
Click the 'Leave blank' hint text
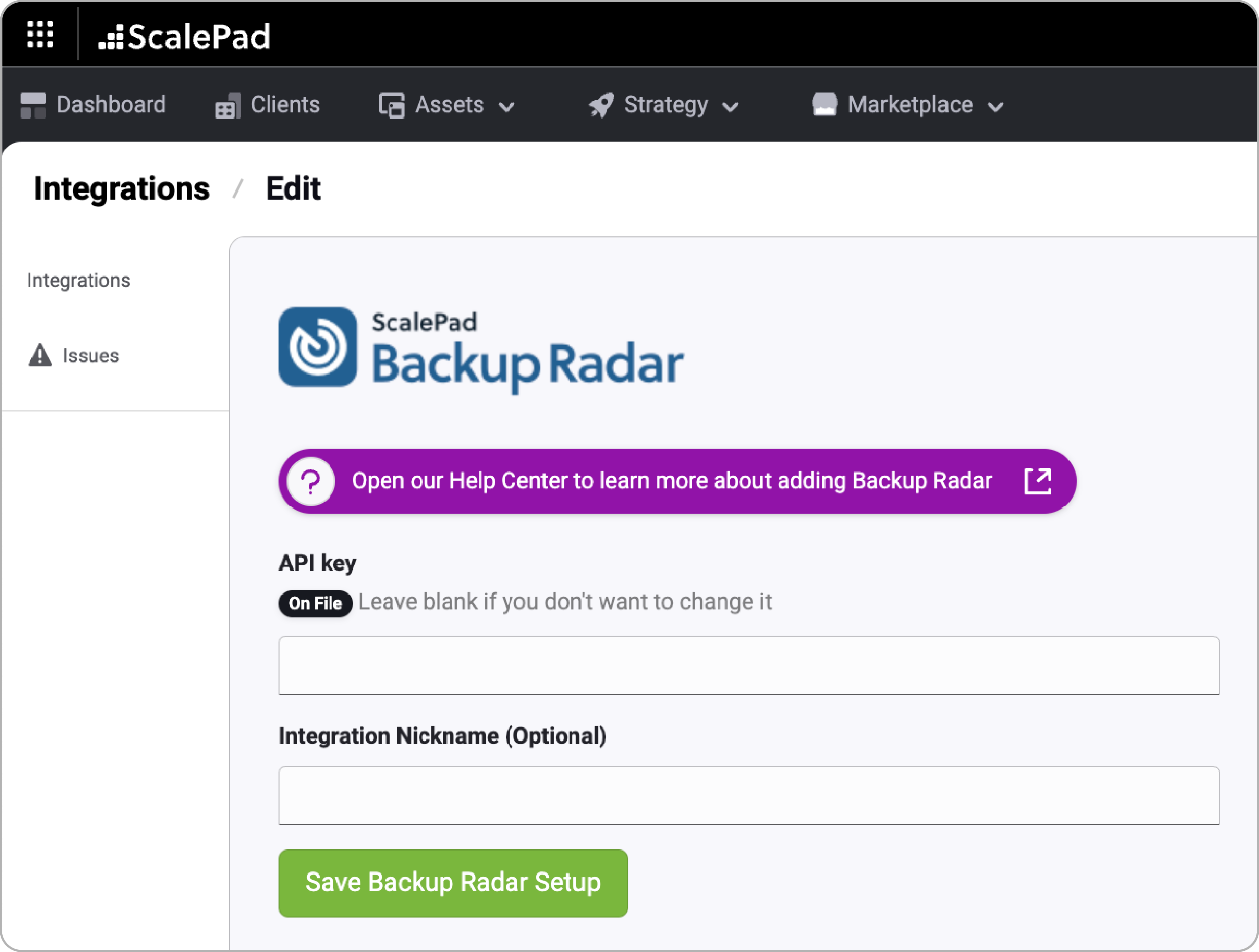[x=565, y=602]
